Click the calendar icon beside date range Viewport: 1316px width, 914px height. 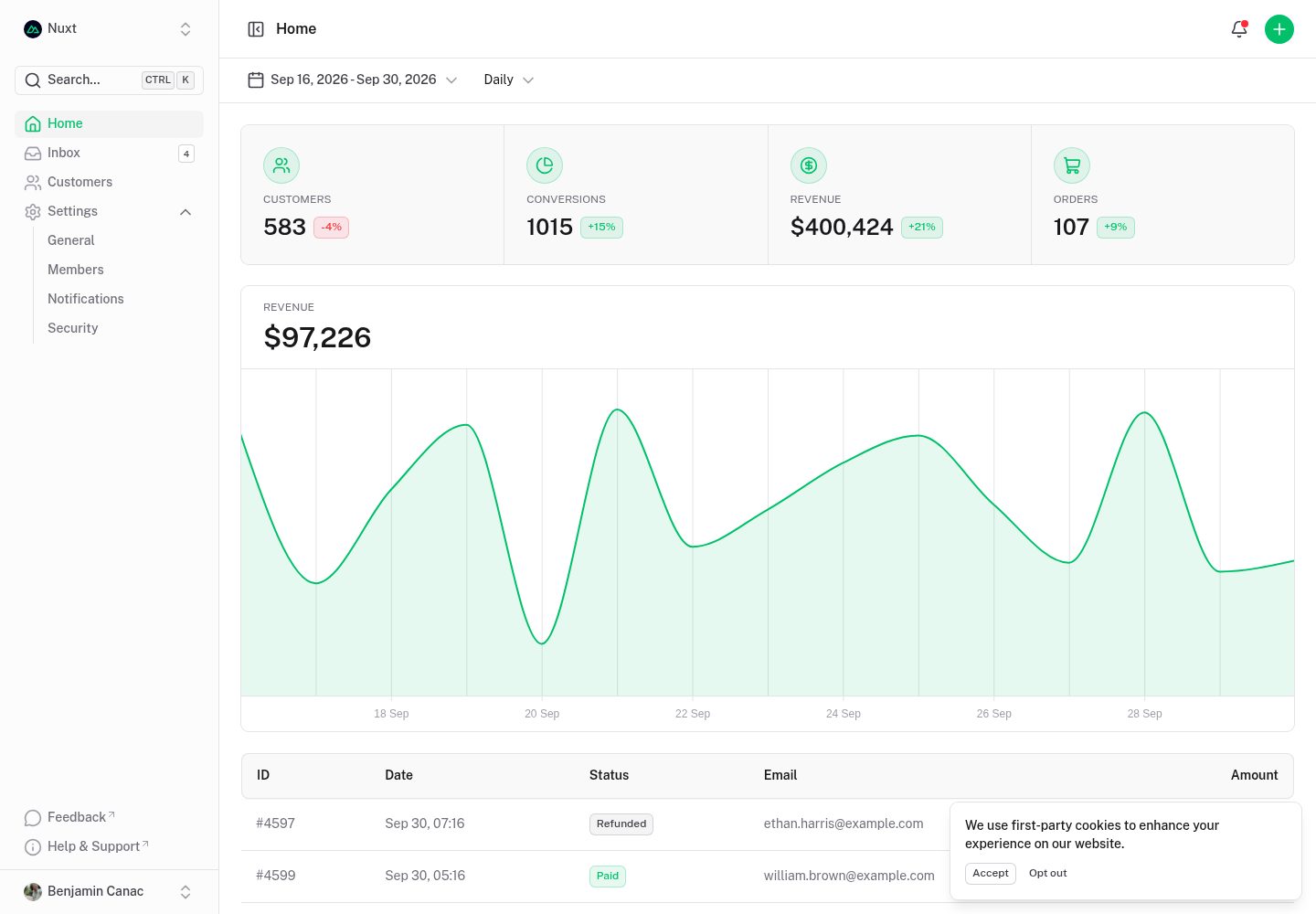coord(256,80)
